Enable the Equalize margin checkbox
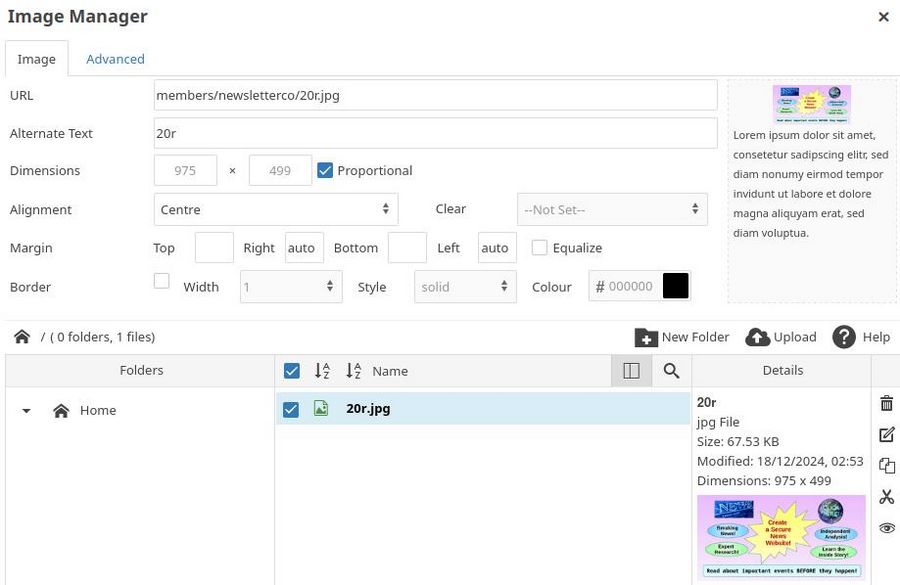900x585 pixels. click(x=540, y=247)
